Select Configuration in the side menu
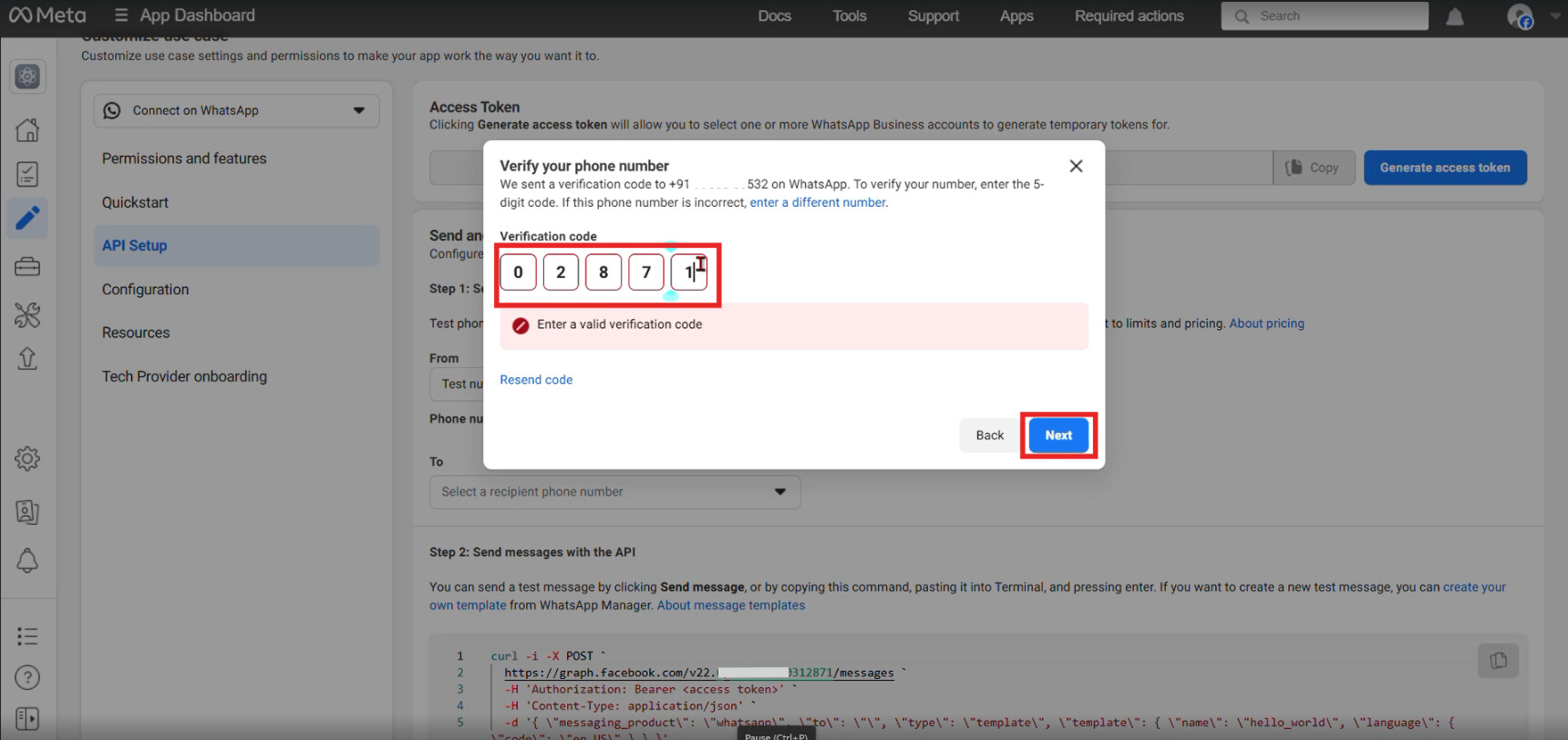 coord(146,290)
